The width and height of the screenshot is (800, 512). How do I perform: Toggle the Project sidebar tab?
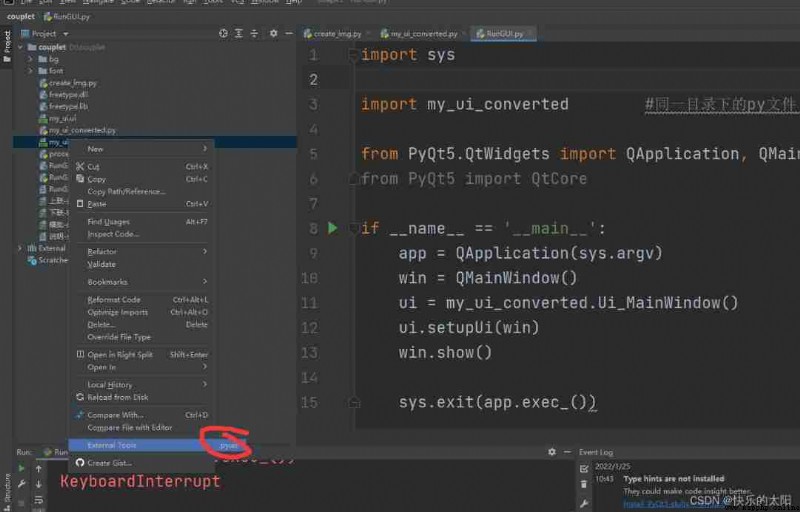pyautogui.click(x=7, y=46)
